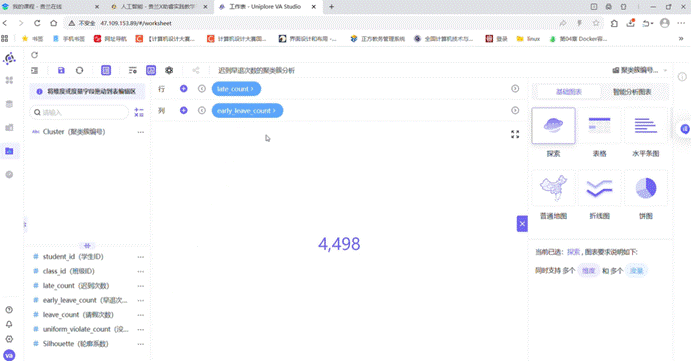Click the browser address bar

(x=308, y=23)
